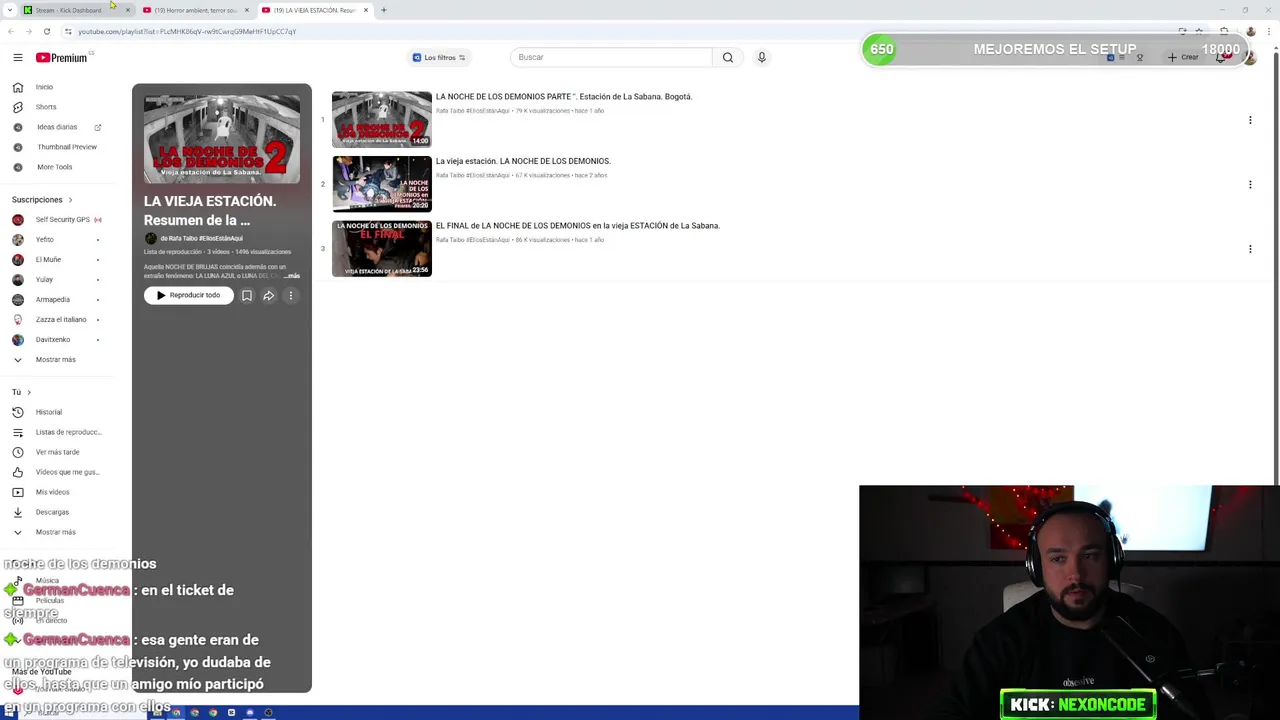The height and width of the screenshot is (720, 1280).
Task: Click Reproducir todo button
Action: tap(188, 295)
